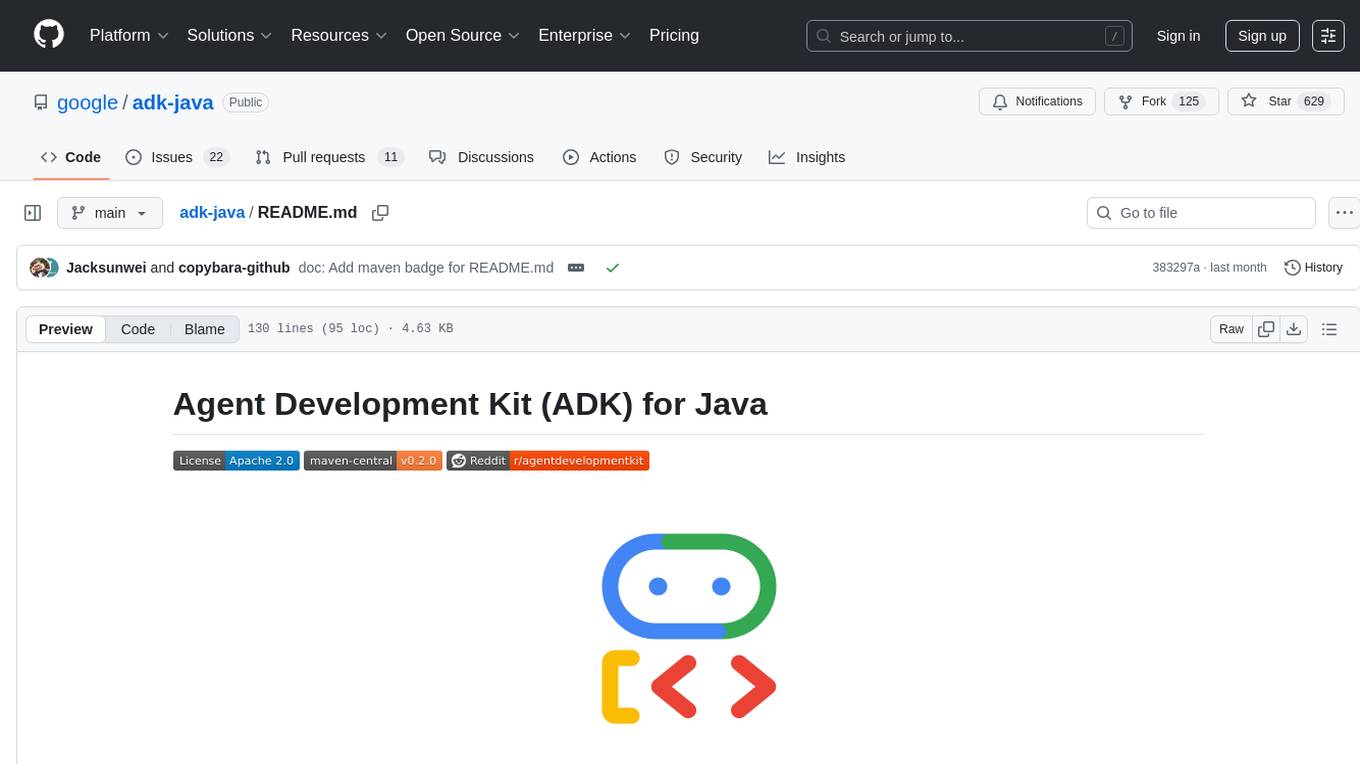The image size is (1360, 764).
Task: Click the Sign up button
Action: click(1262, 35)
